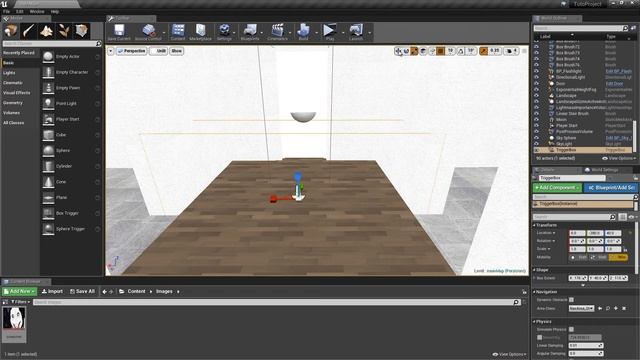Click the Blueprints toolbar icon
The width and height of the screenshot is (640, 360).
coord(250,32)
